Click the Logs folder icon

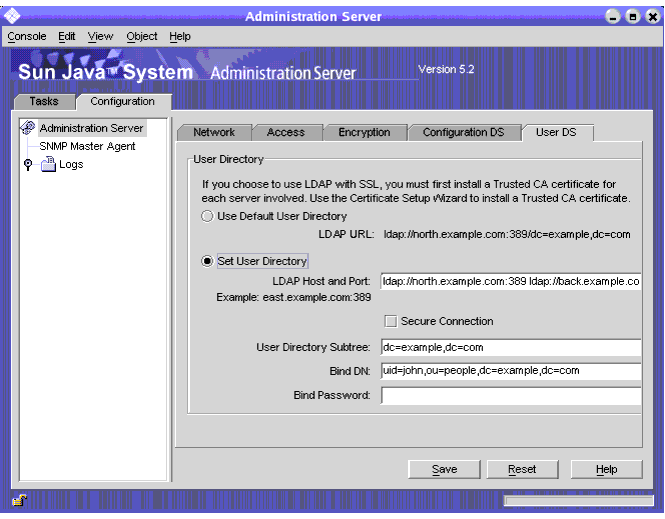coord(48,164)
